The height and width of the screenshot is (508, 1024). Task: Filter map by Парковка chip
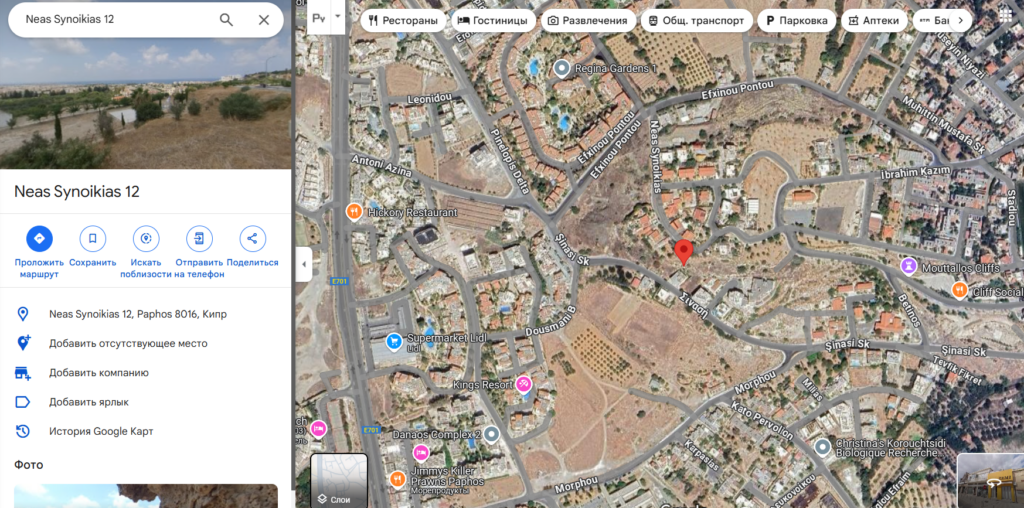coord(796,20)
